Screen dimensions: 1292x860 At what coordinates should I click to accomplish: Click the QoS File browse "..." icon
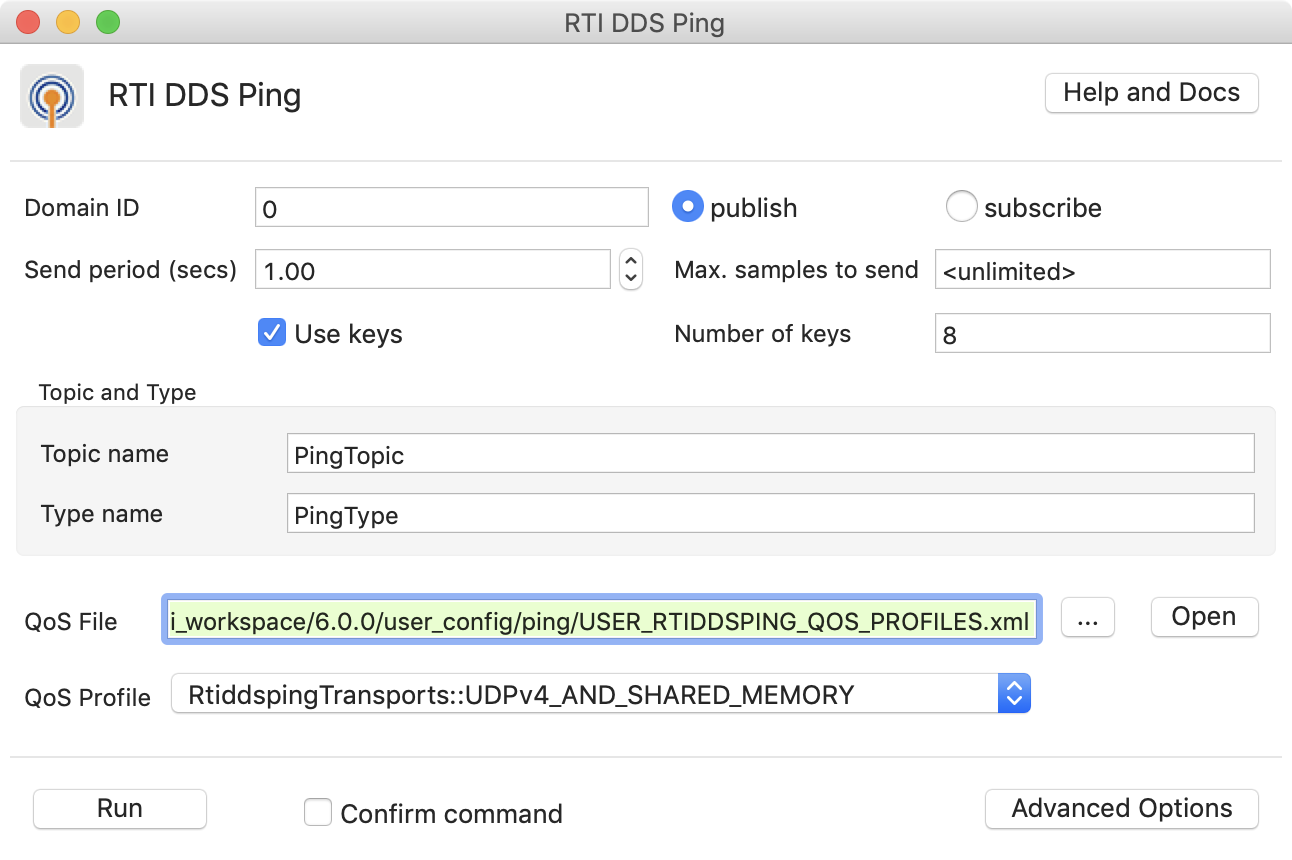coord(1087,617)
